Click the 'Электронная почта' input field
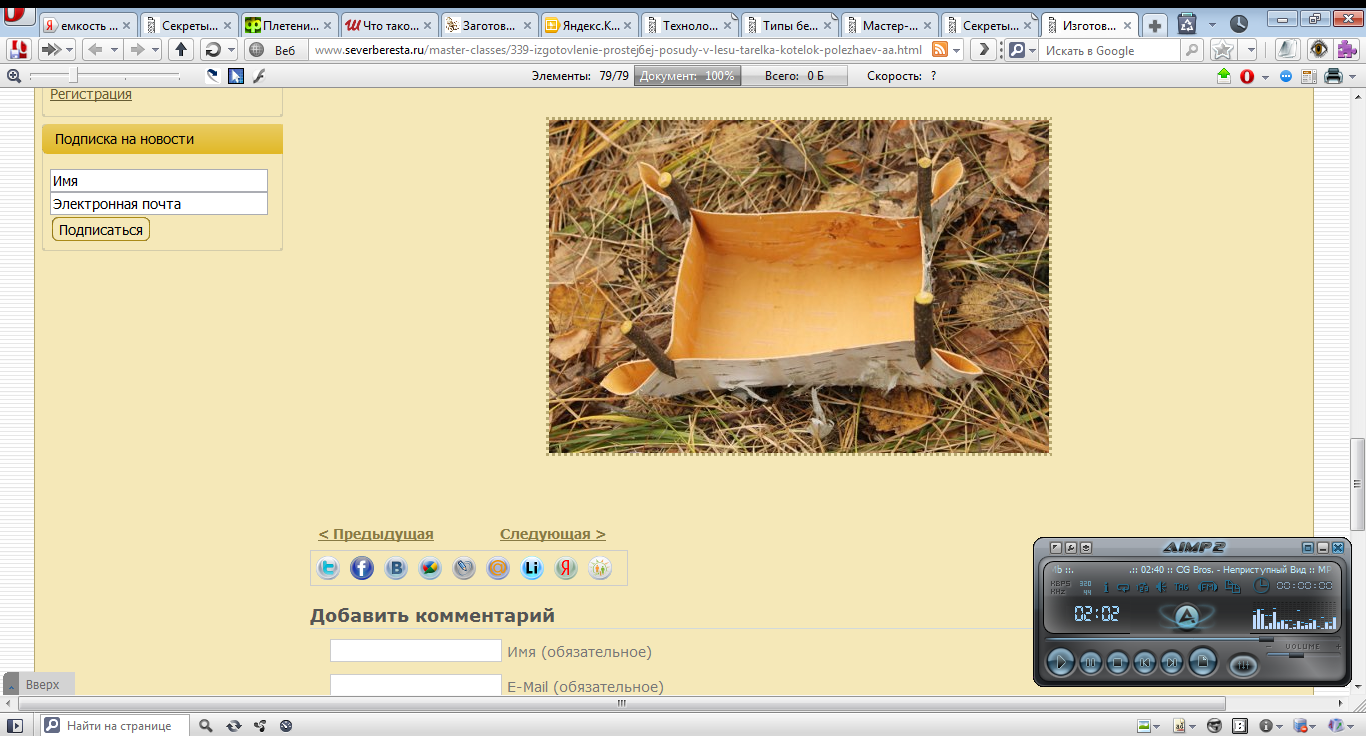This screenshot has width=1366, height=736. [159, 204]
